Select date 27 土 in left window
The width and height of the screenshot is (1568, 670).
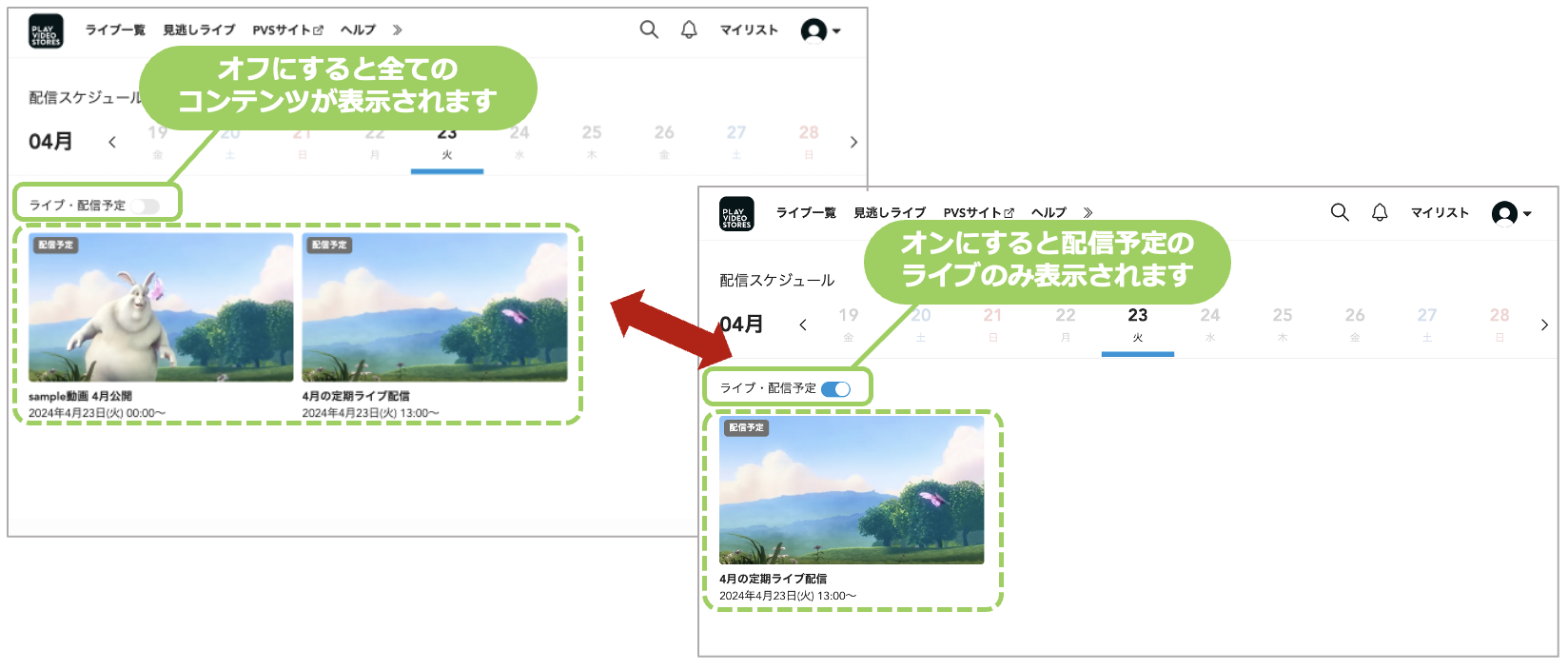click(736, 142)
